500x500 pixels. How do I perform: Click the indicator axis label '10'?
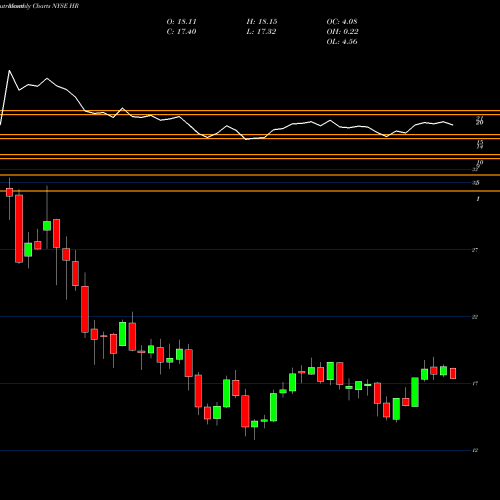coord(480,163)
